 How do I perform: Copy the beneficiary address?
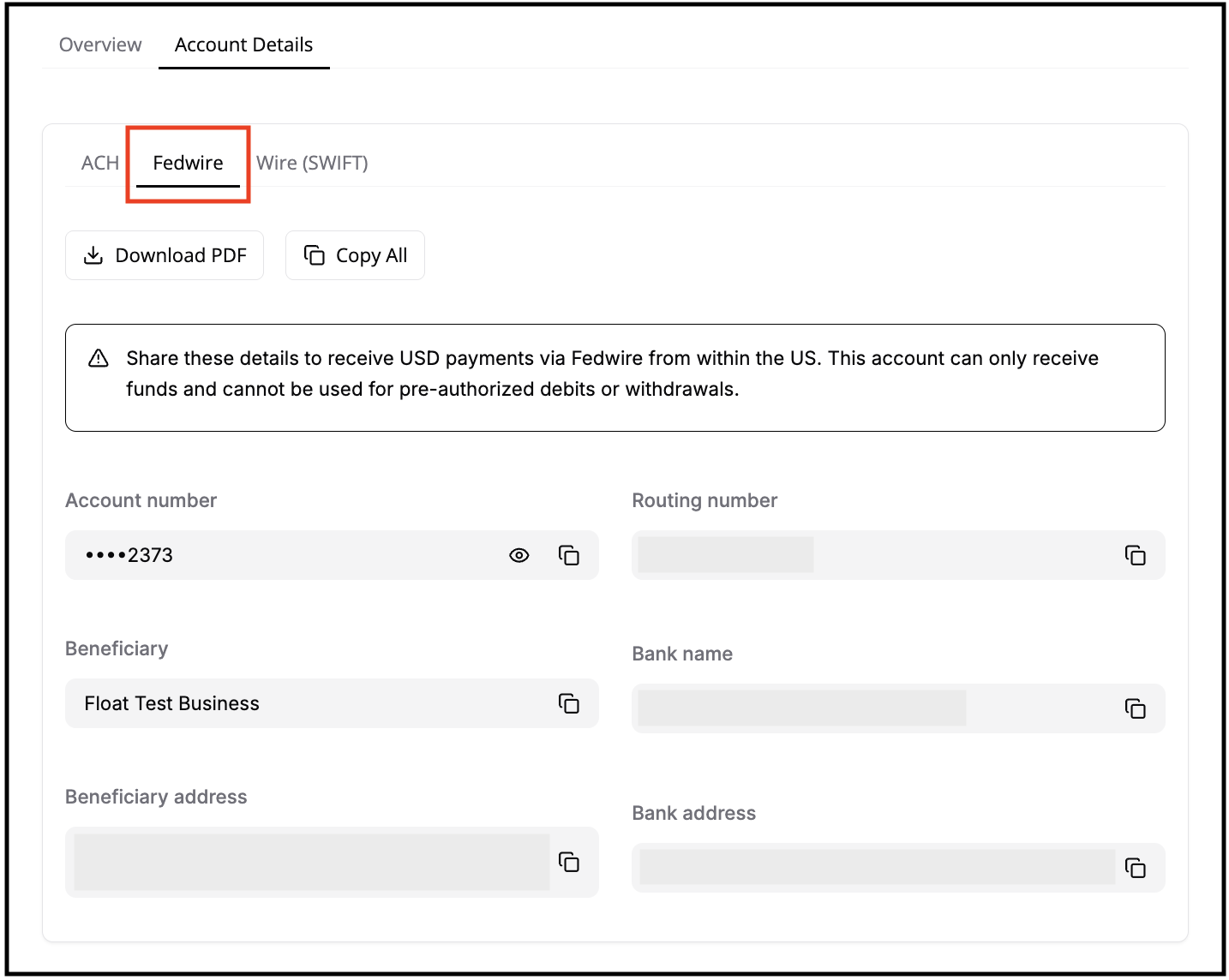tap(569, 862)
